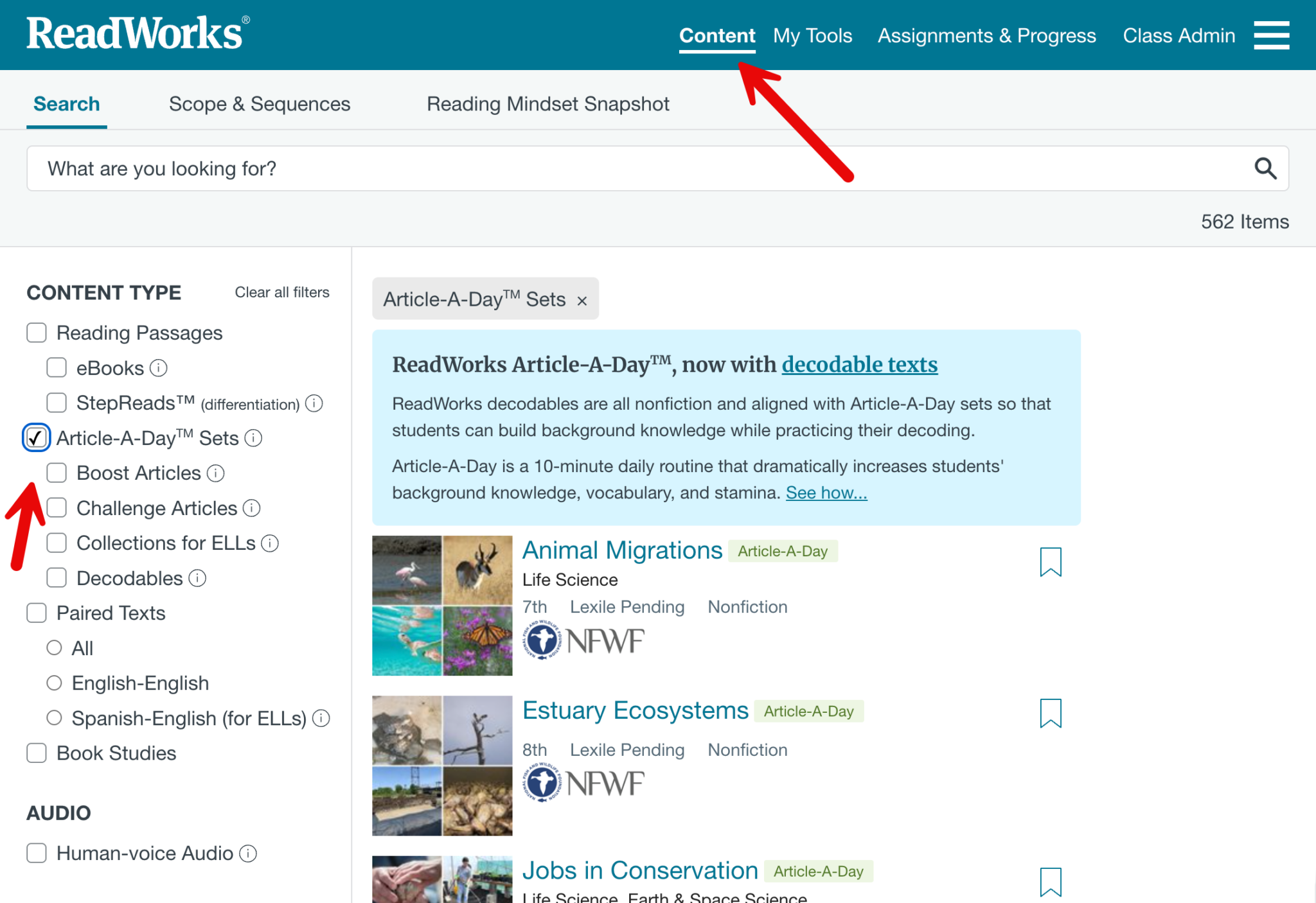1316x903 pixels.
Task: Show info about Human-voice Audio
Action: (x=248, y=853)
